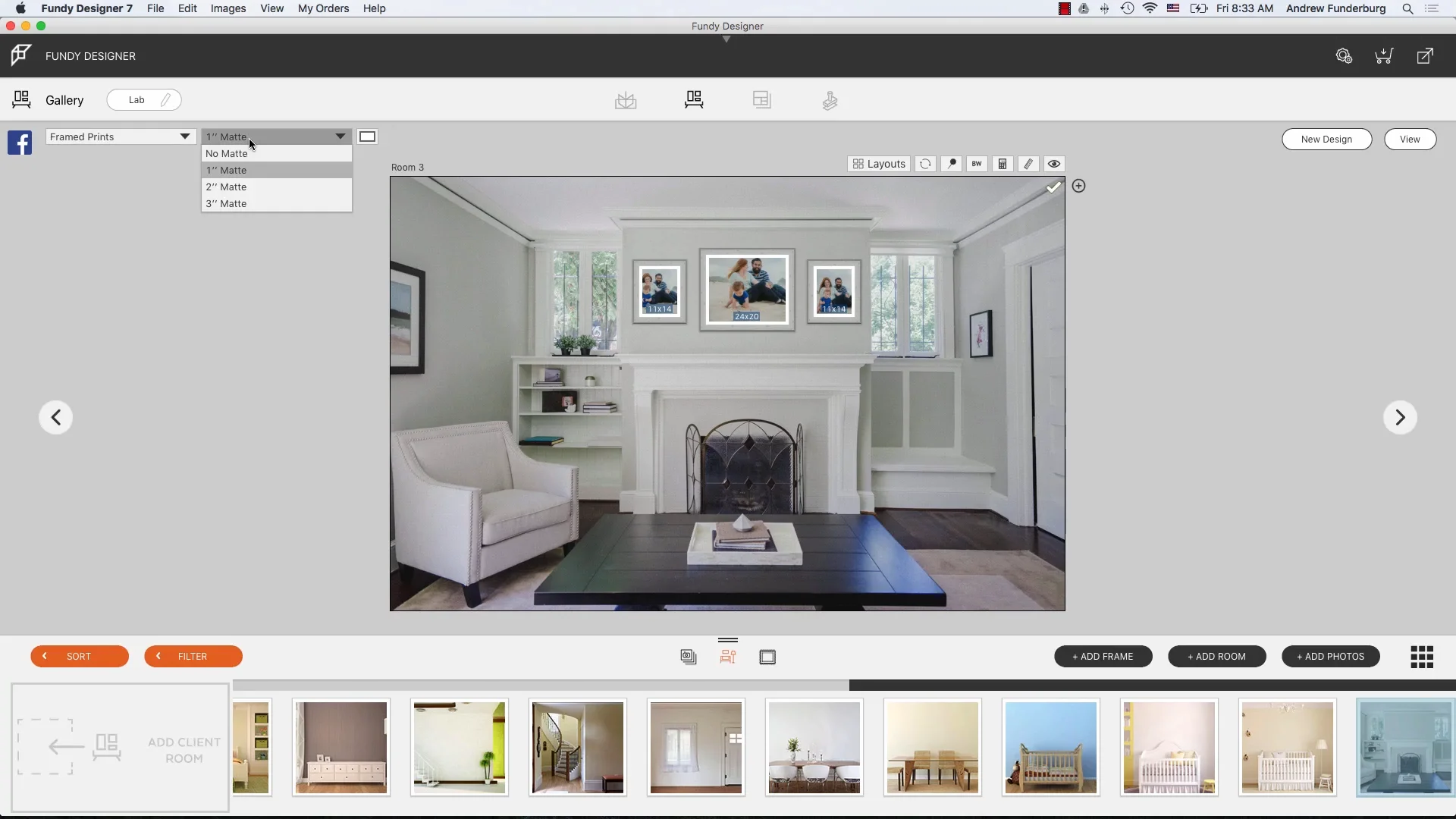Click the Add Photos button
This screenshot has width=1456, height=819.
[1331, 655]
